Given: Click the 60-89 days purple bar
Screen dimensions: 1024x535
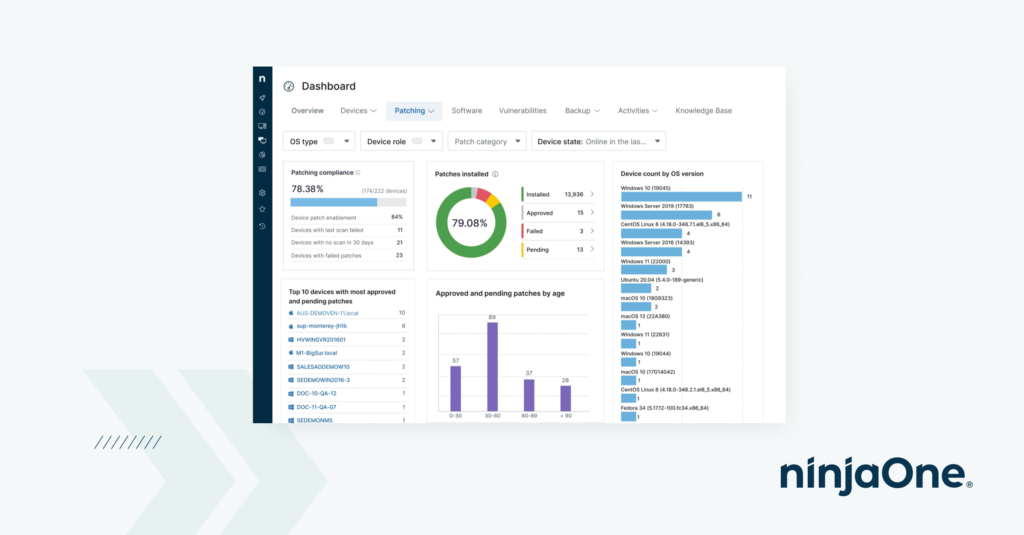Looking at the screenshot, I should 529,395.
